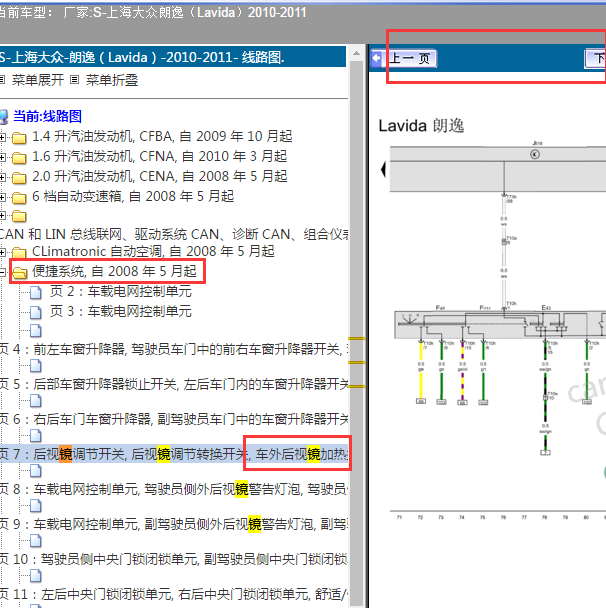
Task: Click the open folder icon of 便捷系统
Action: coord(19,273)
